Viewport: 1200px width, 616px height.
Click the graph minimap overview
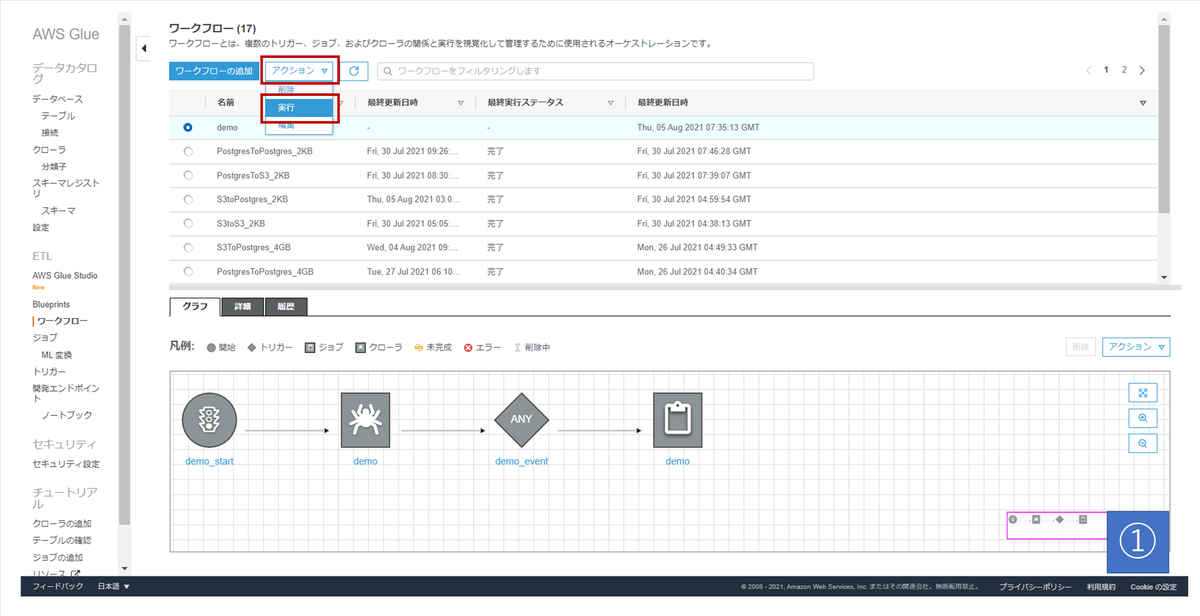coord(1056,525)
